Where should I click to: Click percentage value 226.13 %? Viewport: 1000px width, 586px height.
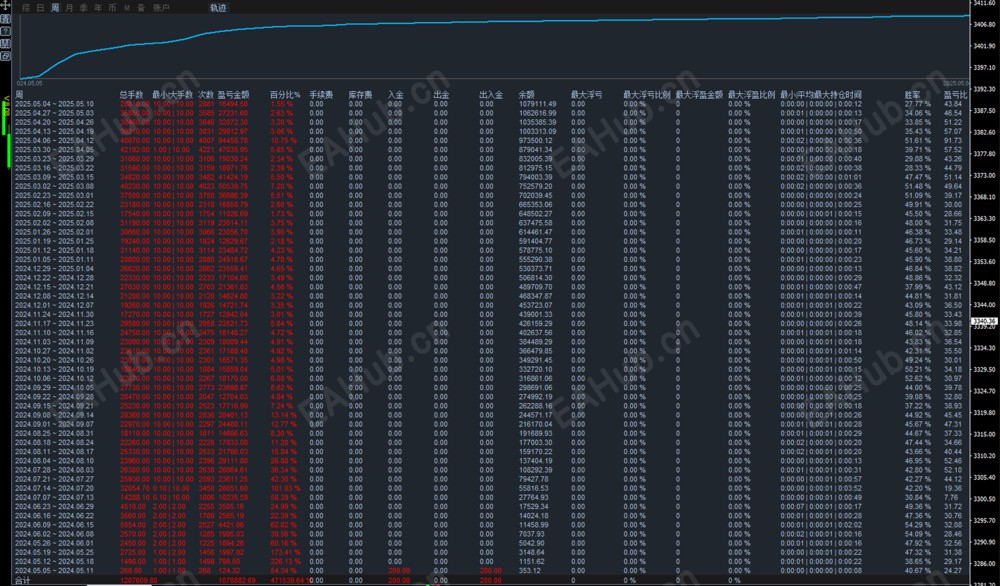(x=285, y=562)
